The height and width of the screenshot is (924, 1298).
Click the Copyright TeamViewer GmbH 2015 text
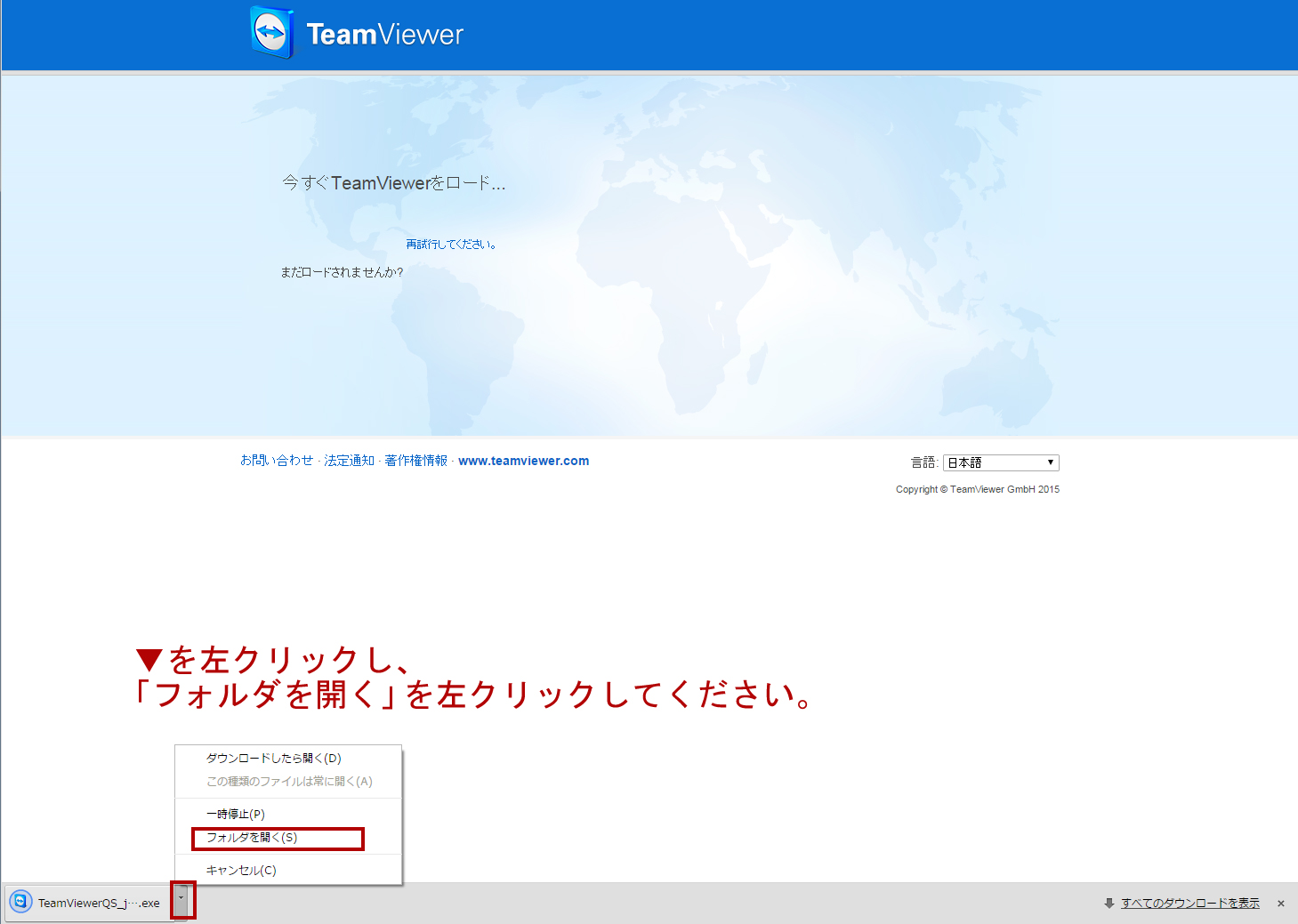coord(978,489)
